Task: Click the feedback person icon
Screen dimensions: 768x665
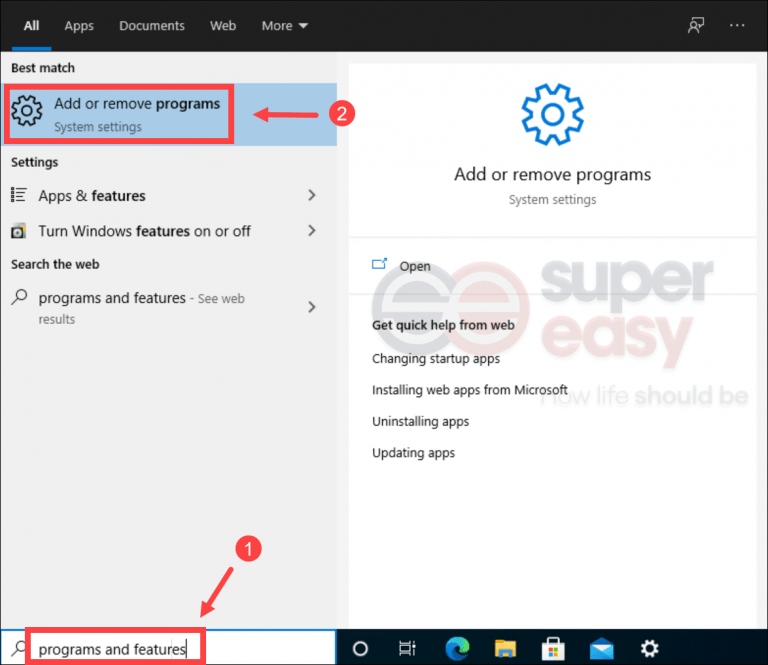Action: tap(696, 25)
